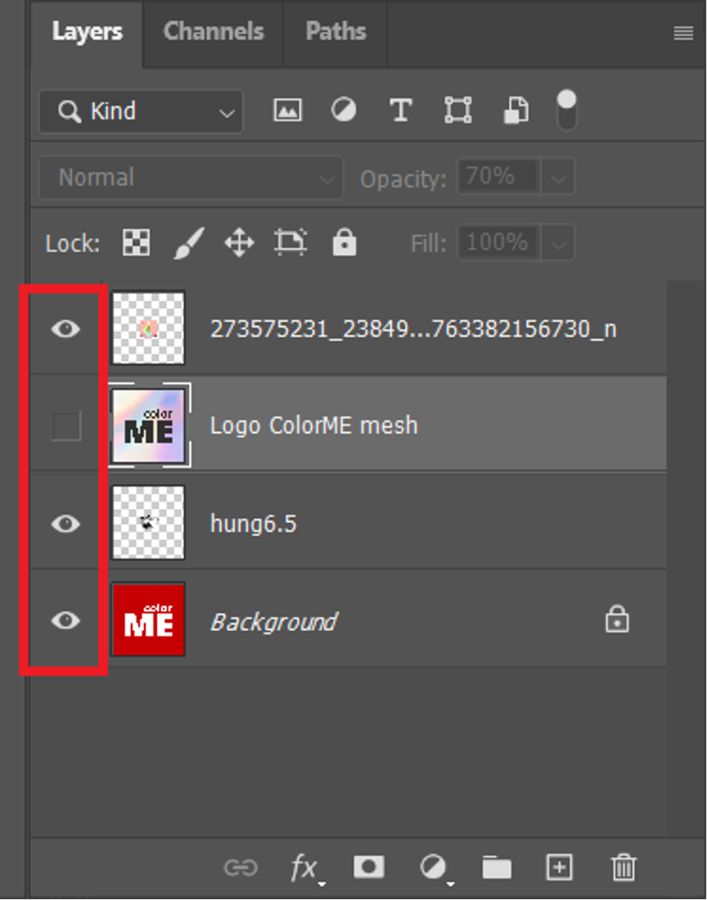Show the Logo ColorME mesh layer
This screenshot has height=900, width=707.
66,426
